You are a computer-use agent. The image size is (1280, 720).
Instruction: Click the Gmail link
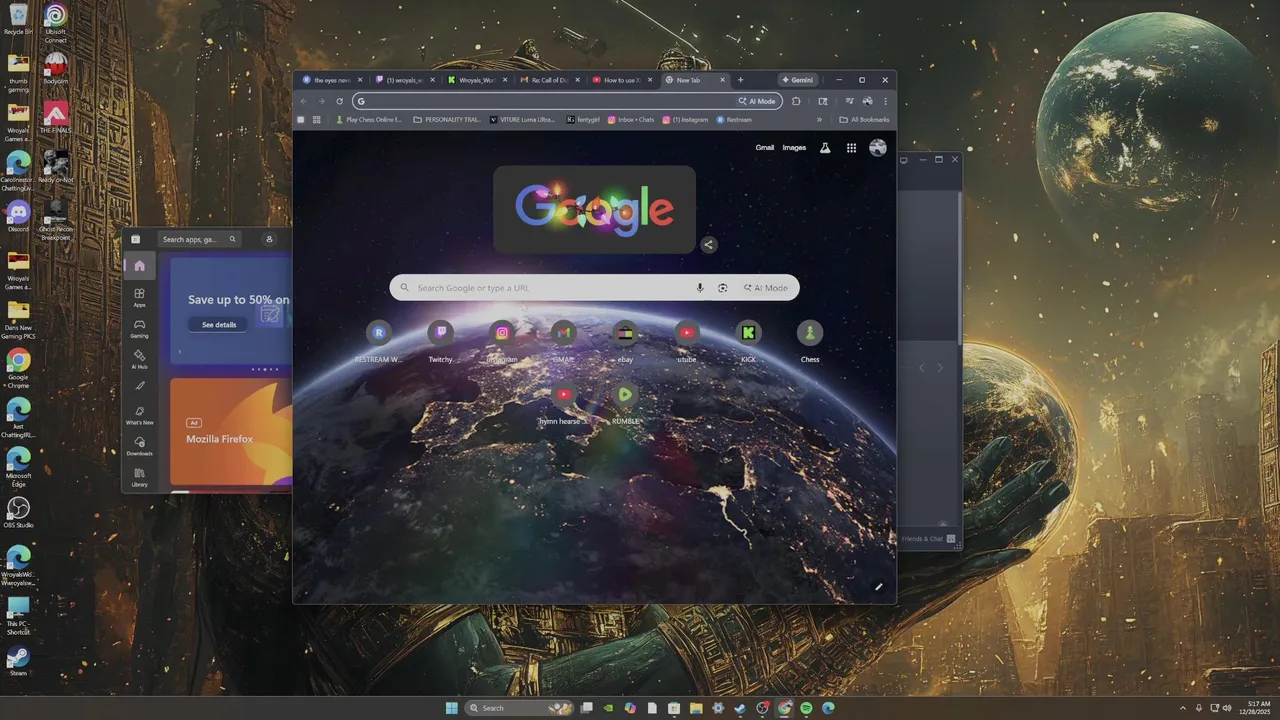pyautogui.click(x=765, y=148)
